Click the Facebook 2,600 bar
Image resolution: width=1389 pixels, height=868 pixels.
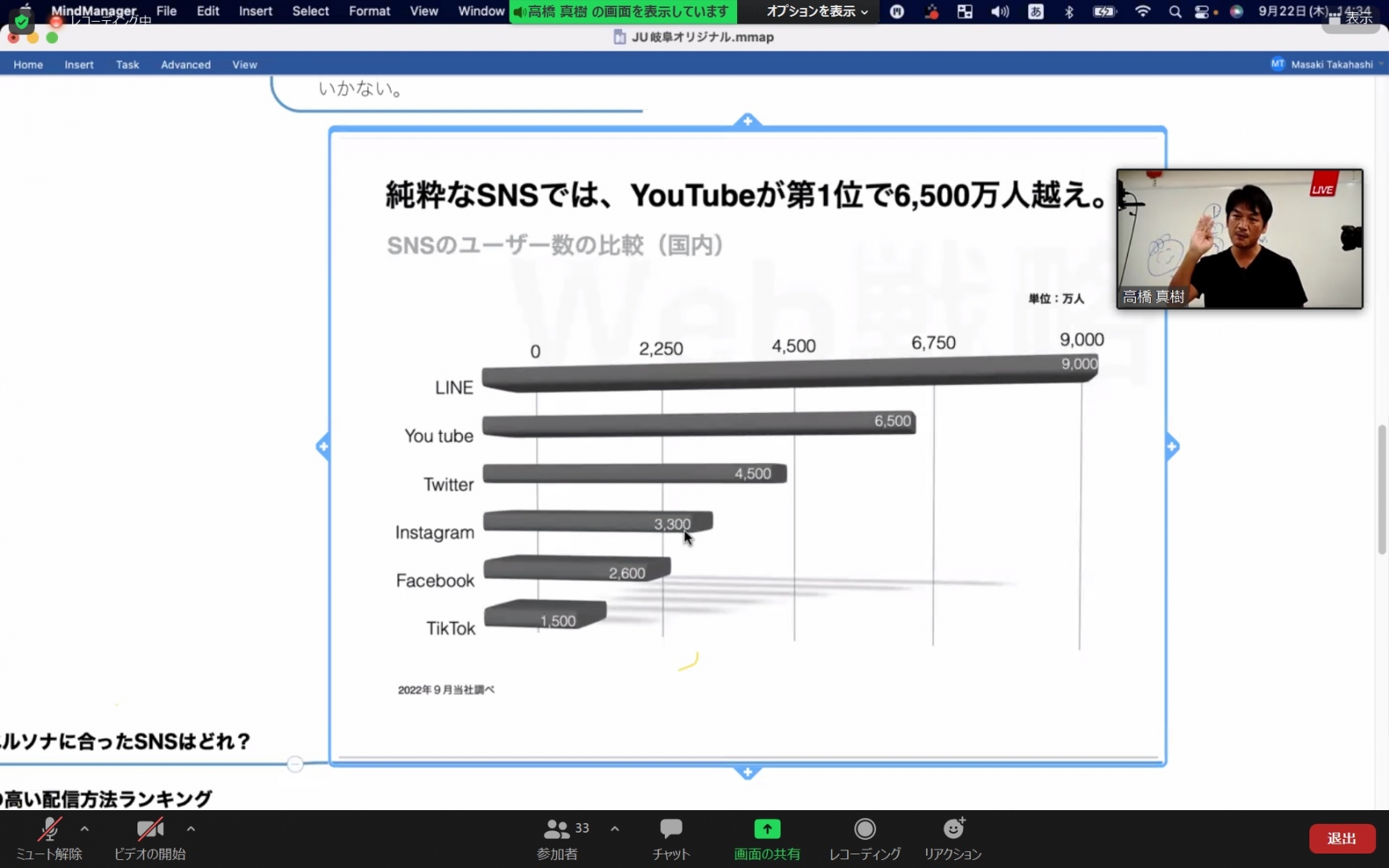click(576, 569)
